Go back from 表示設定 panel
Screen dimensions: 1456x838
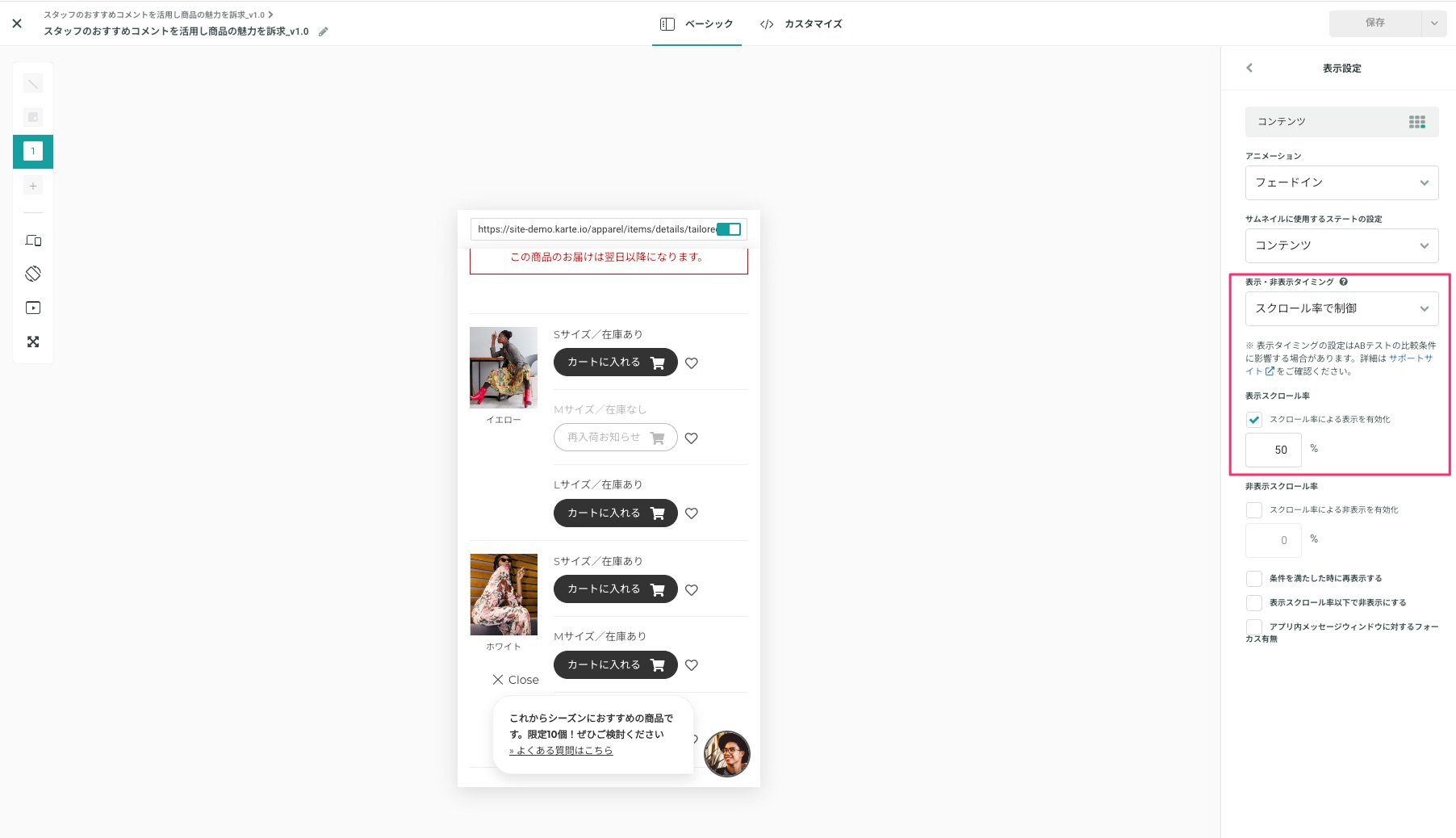pyautogui.click(x=1249, y=68)
